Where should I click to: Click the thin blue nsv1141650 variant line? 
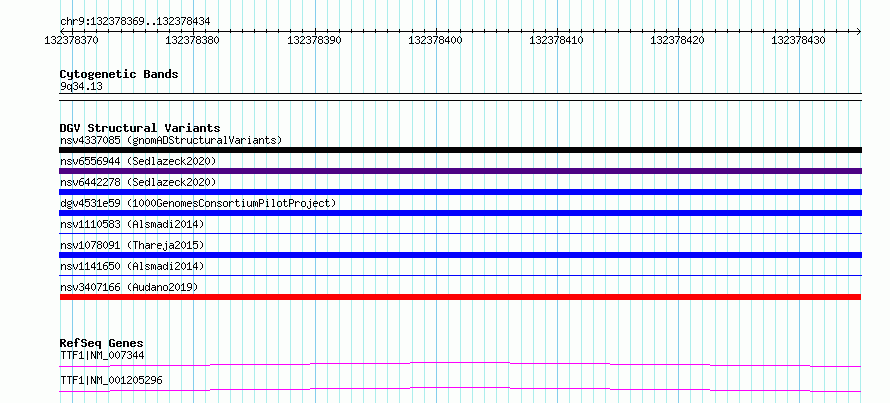(460, 275)
